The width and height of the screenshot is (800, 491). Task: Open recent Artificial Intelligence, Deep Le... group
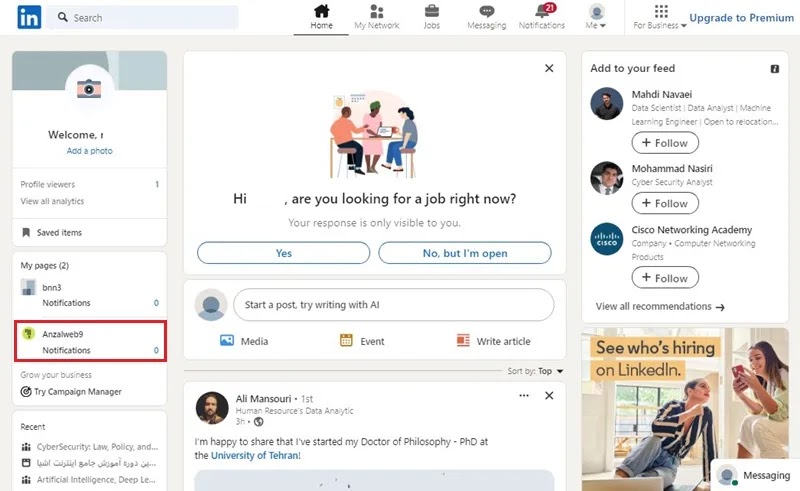coord(90,480)
